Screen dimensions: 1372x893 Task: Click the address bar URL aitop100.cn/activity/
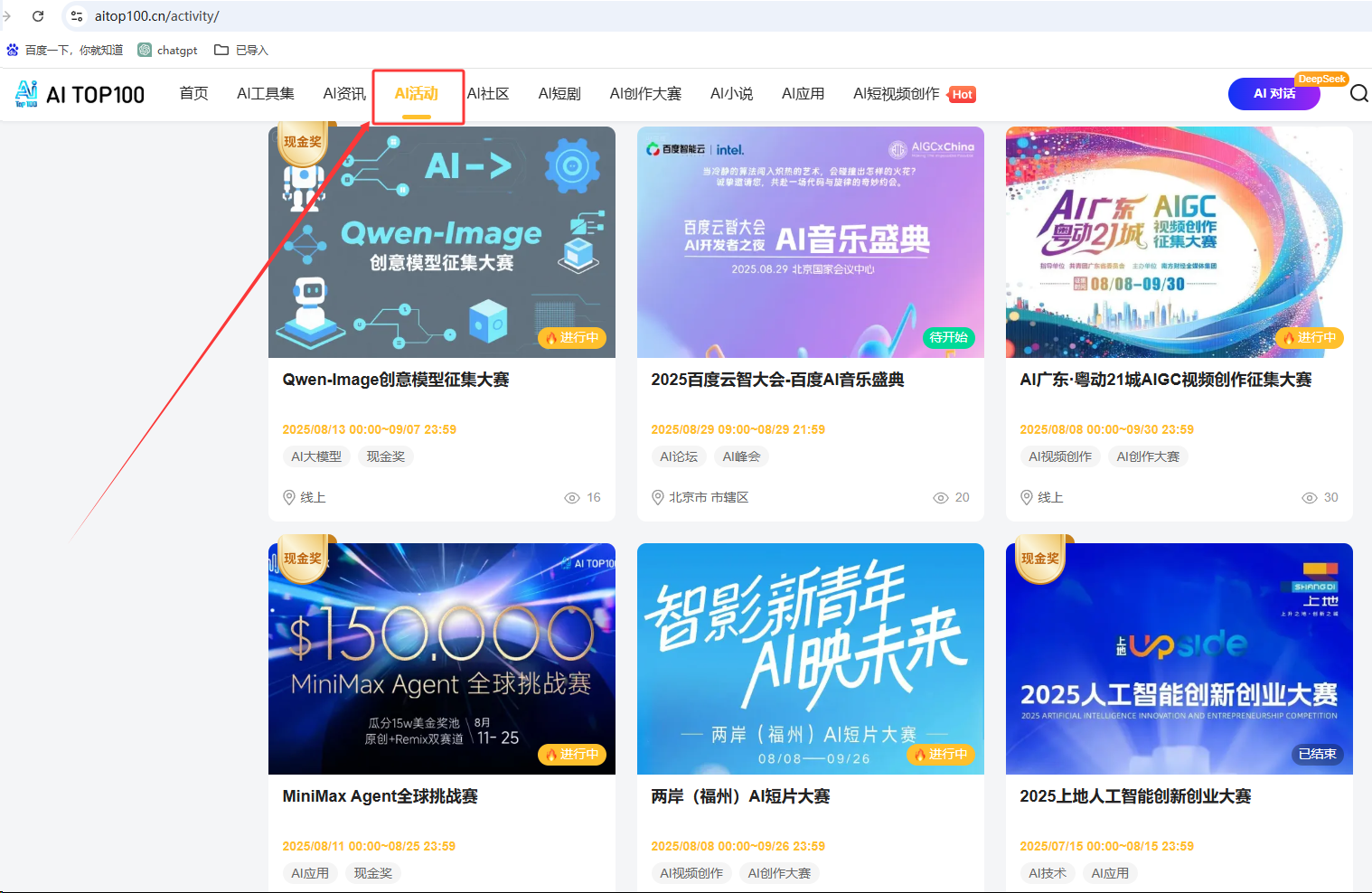coord(157,16)
